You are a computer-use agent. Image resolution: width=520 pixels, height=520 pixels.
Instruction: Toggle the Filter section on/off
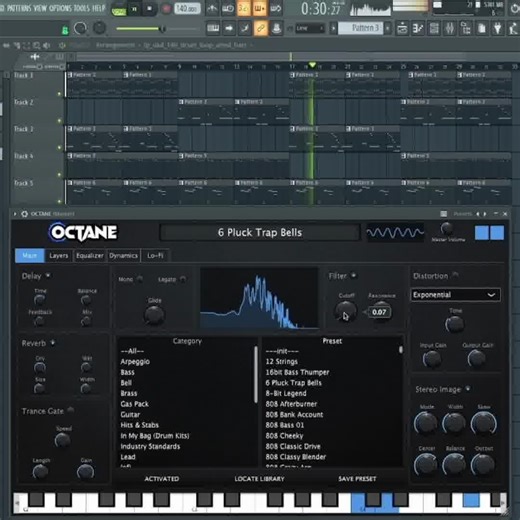[354, 275]
